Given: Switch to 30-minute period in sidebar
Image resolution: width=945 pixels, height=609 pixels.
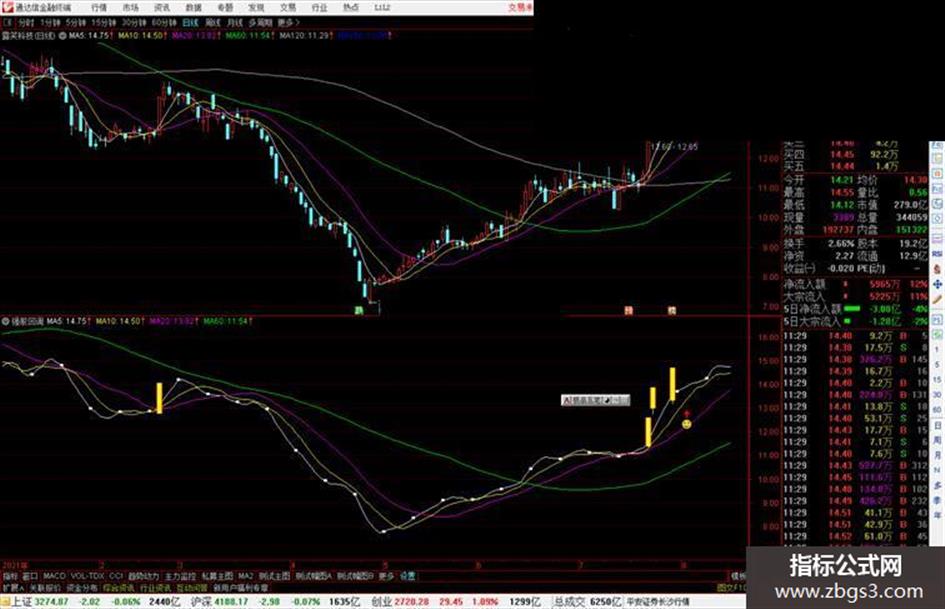Looking at the screenshot, I should click(x=937, y=395).
